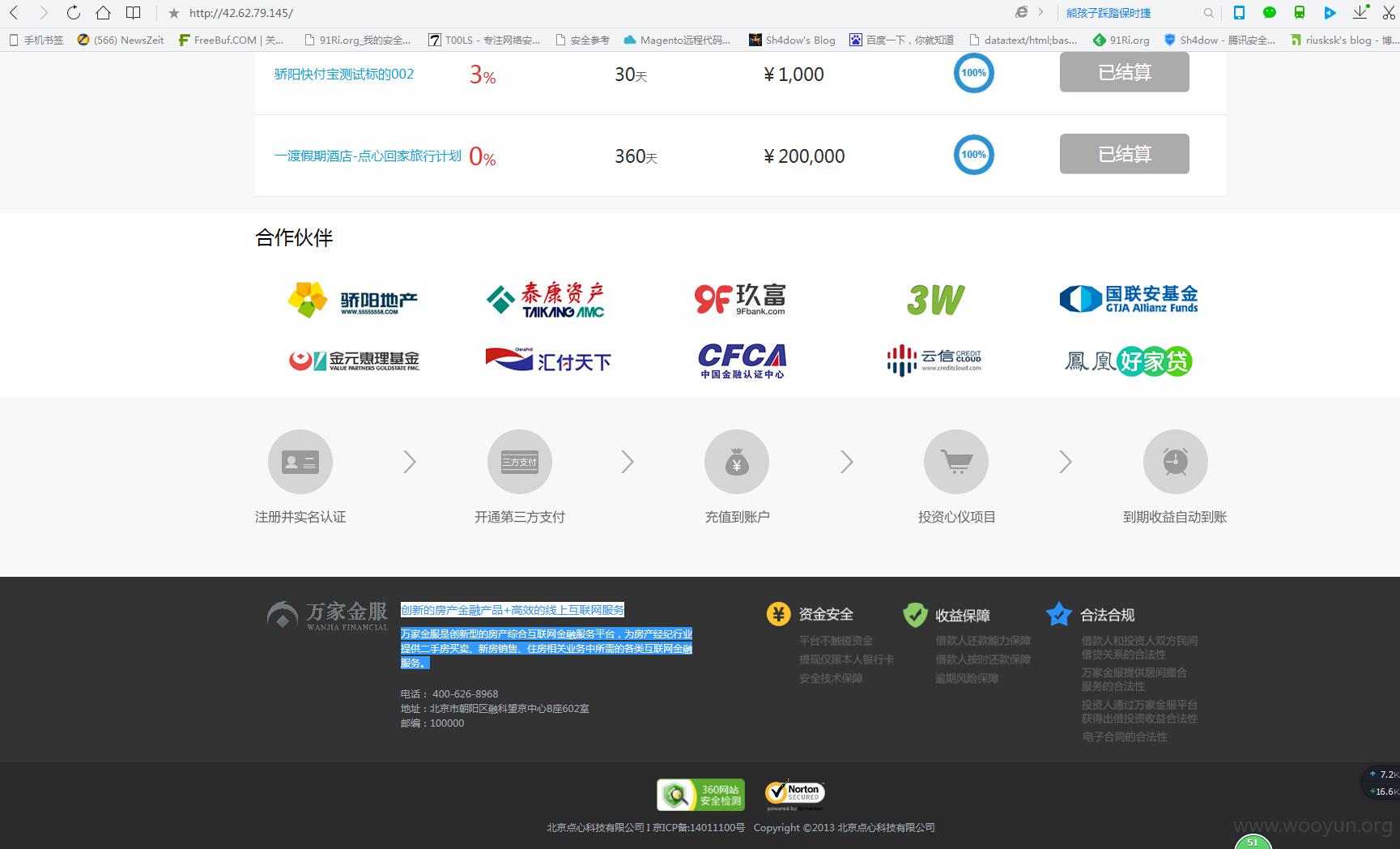Open the T00LS bookmark

coord(484,40)
